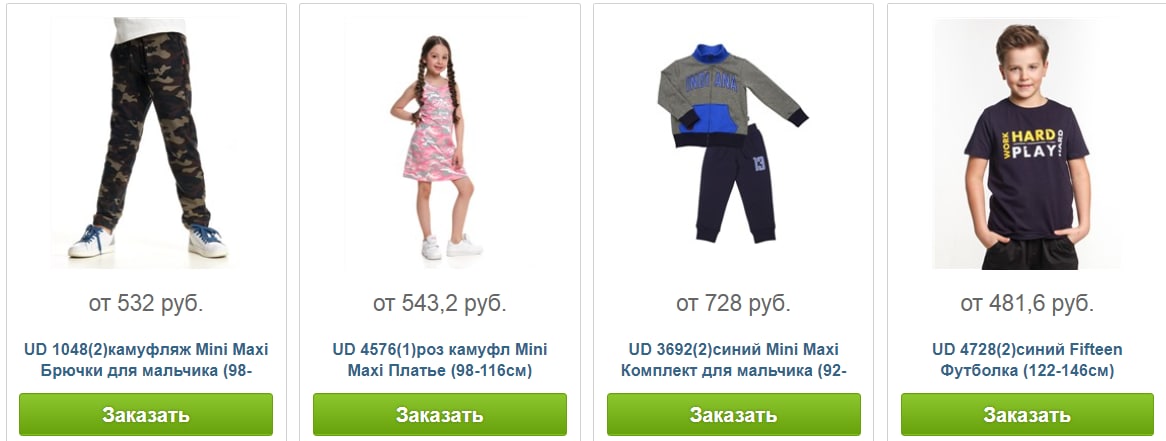Open the blue boys' set product photo
This screenshot has height=441, width=1166.
[733, 143]
